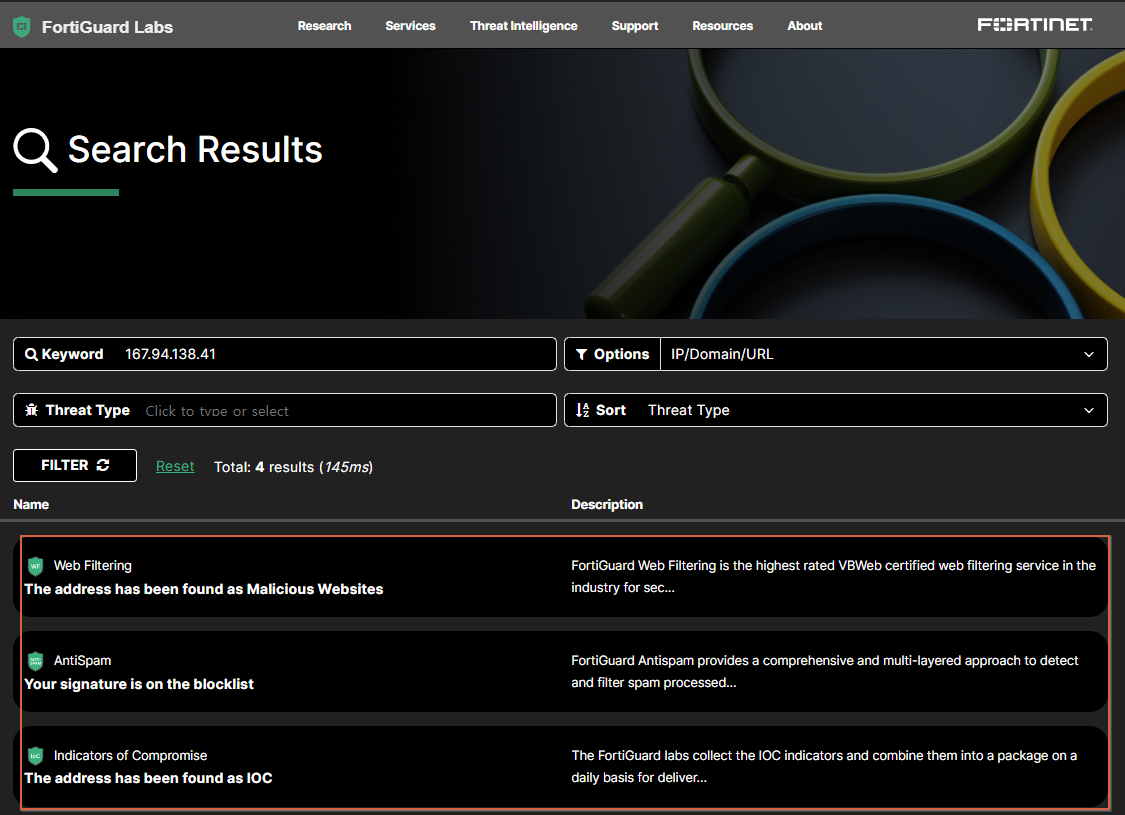Click the Fortinet logo in header
This screenshot has width=1125, height=815.
tap(1035, 25)
